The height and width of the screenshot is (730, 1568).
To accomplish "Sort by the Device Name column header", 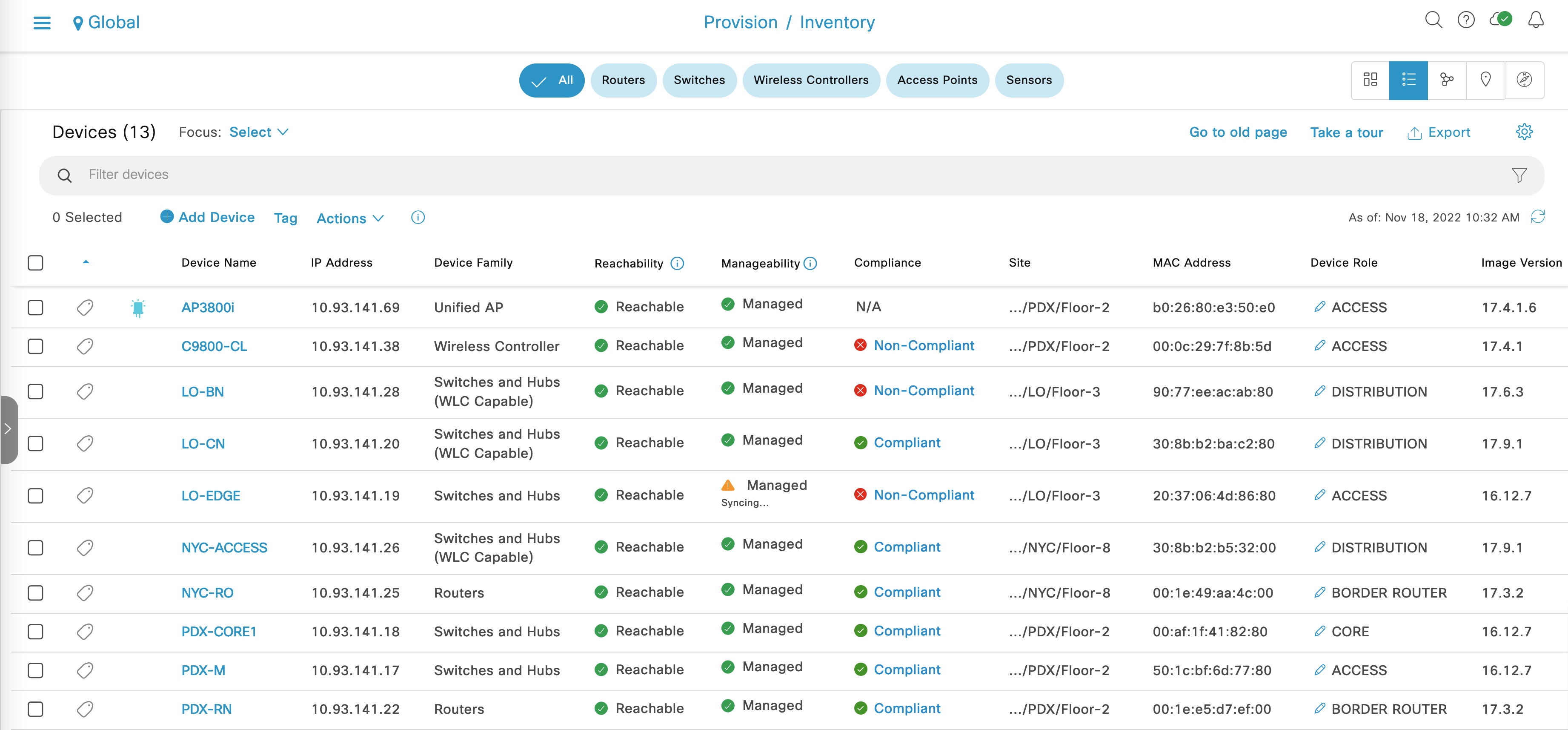I will click(x=218, y=263).
